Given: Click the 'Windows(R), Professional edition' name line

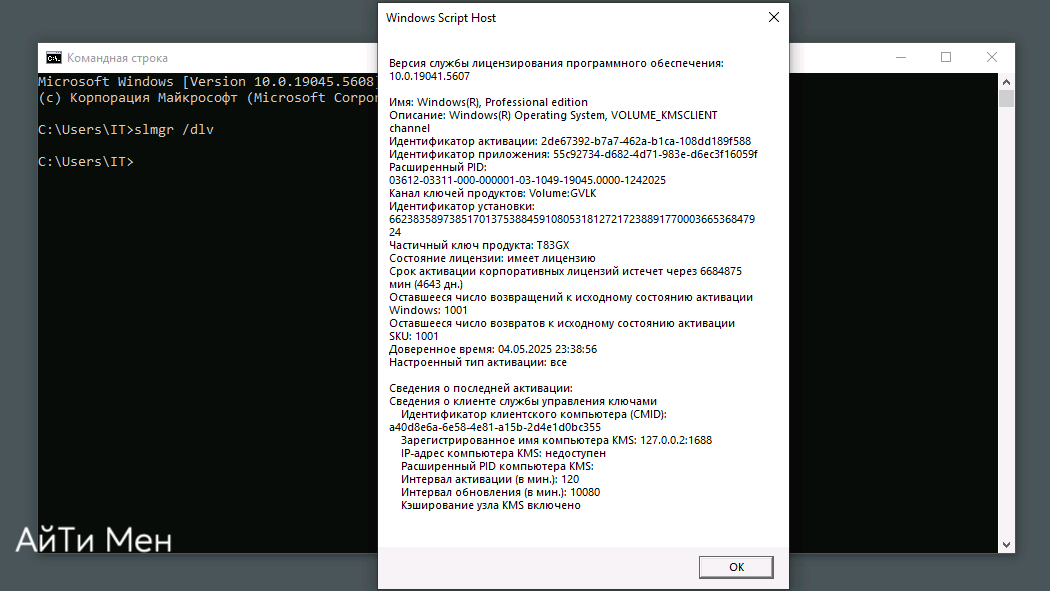Looking at the screenshot, I should pos(488,102).
